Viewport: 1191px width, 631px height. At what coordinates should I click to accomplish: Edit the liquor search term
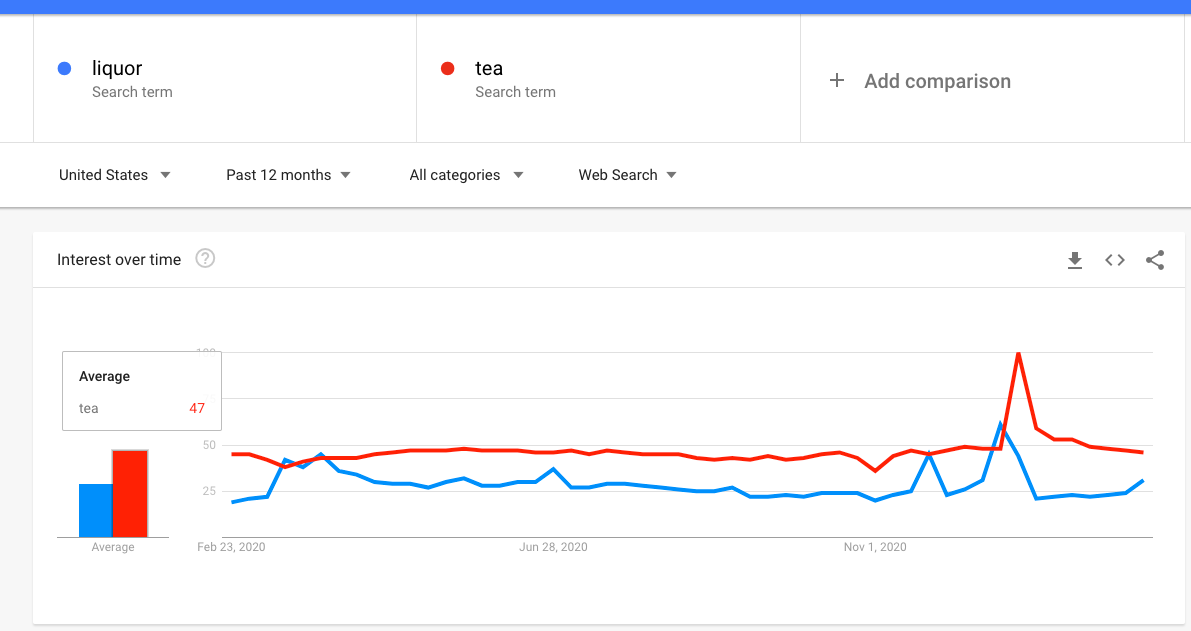(x=117, y=69)
